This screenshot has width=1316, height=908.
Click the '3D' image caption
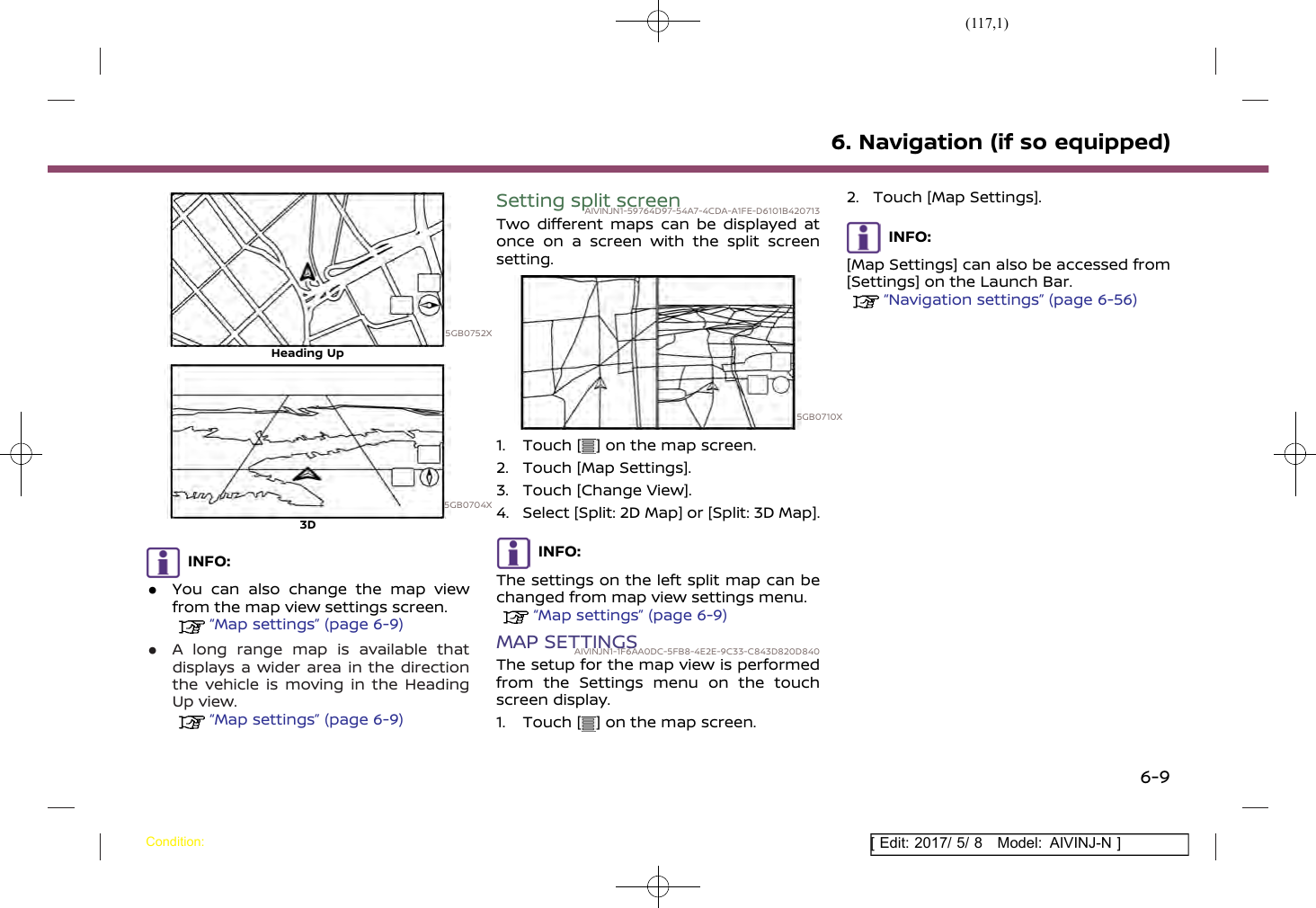[307, 525]
